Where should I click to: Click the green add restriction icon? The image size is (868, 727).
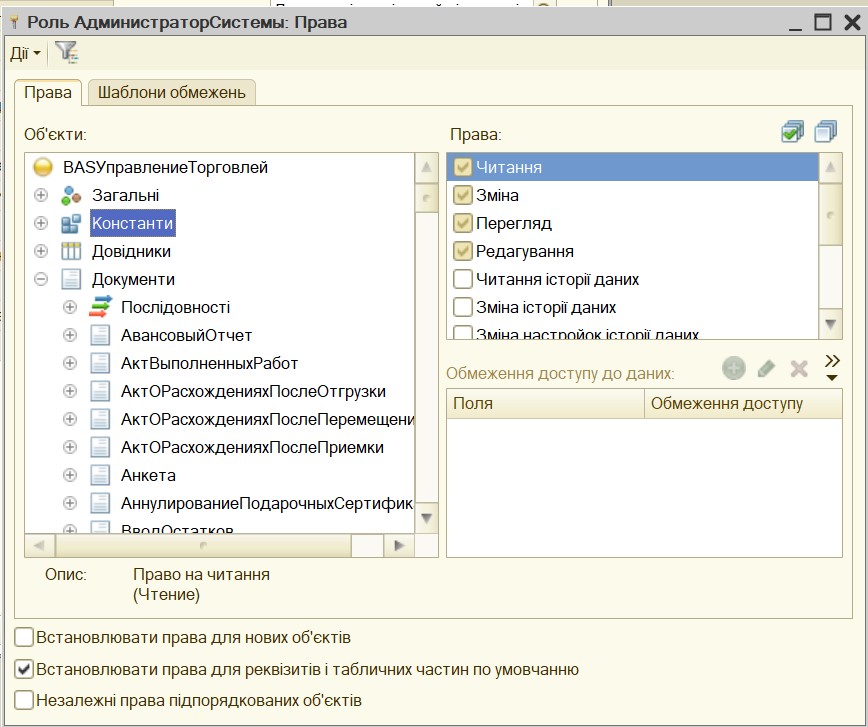pos(733,368)
